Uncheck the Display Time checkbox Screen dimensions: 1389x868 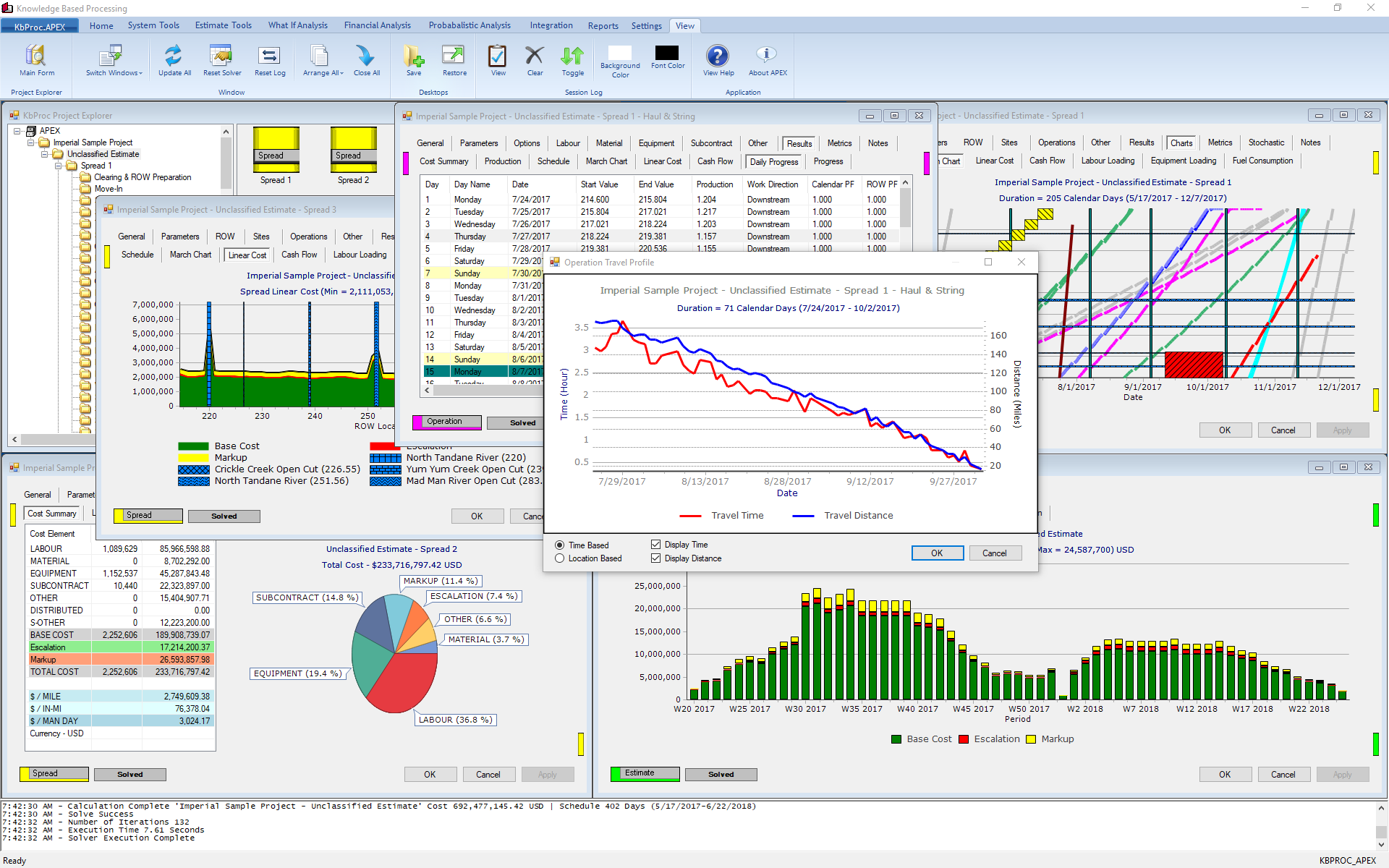[x=655, y=545]
